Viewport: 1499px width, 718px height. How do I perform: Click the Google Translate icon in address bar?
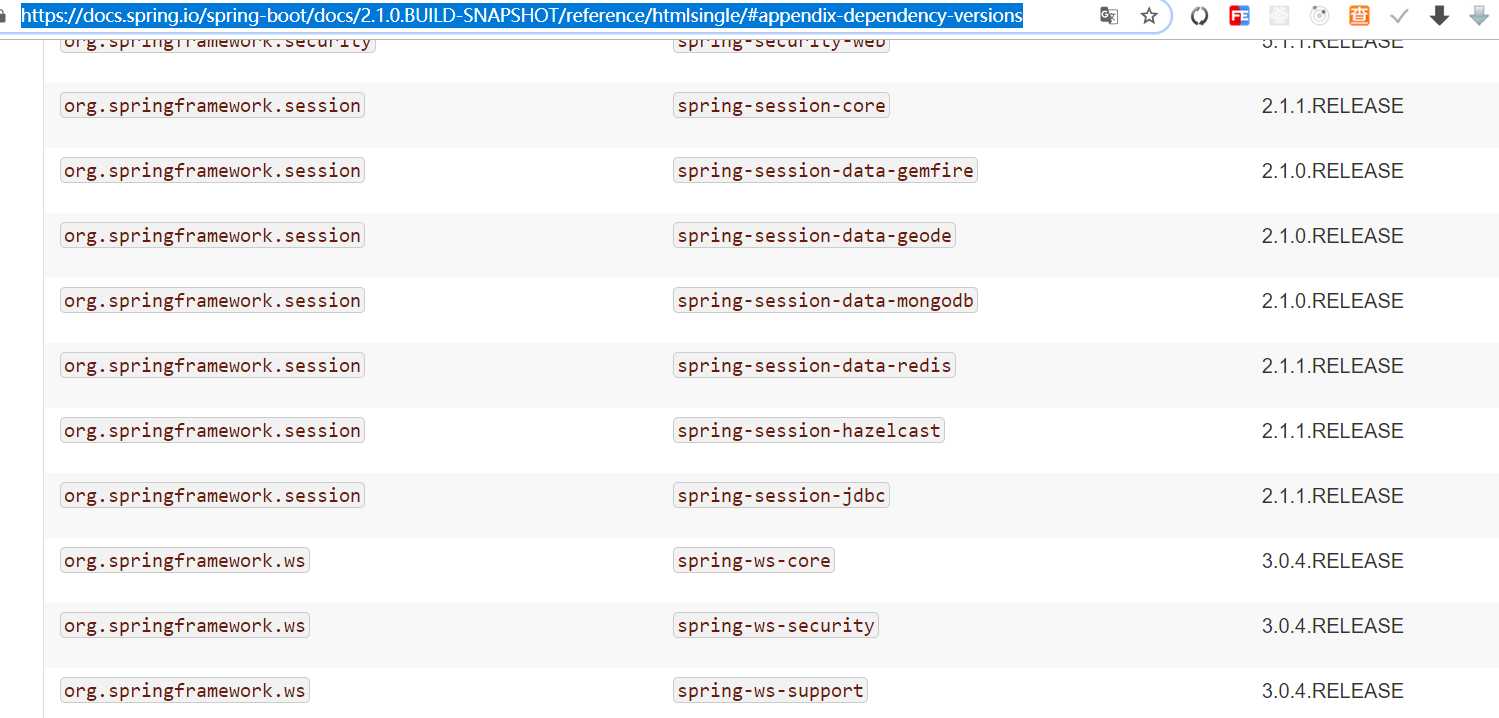(x=1109, y=15)
